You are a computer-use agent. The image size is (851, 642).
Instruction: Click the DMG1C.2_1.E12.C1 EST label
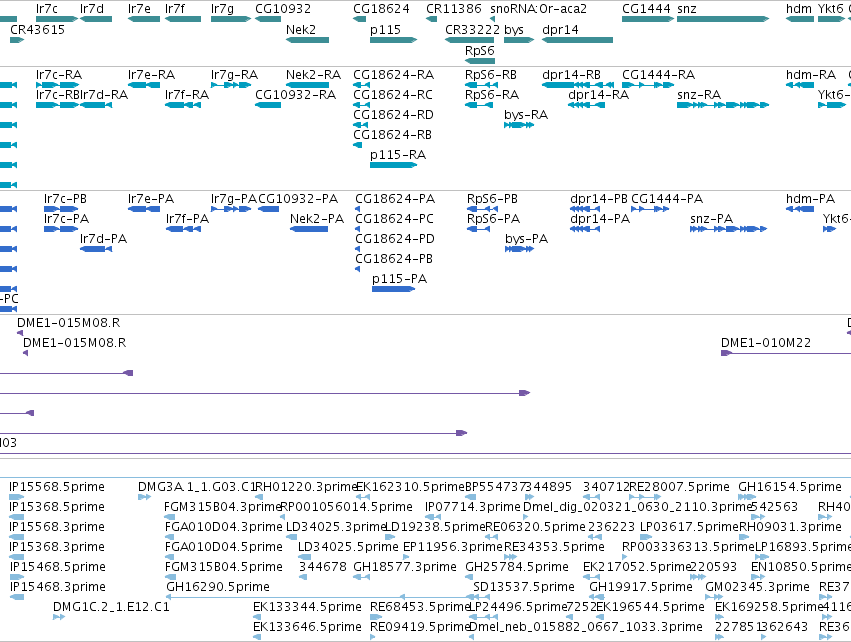[x=111, y=606]
